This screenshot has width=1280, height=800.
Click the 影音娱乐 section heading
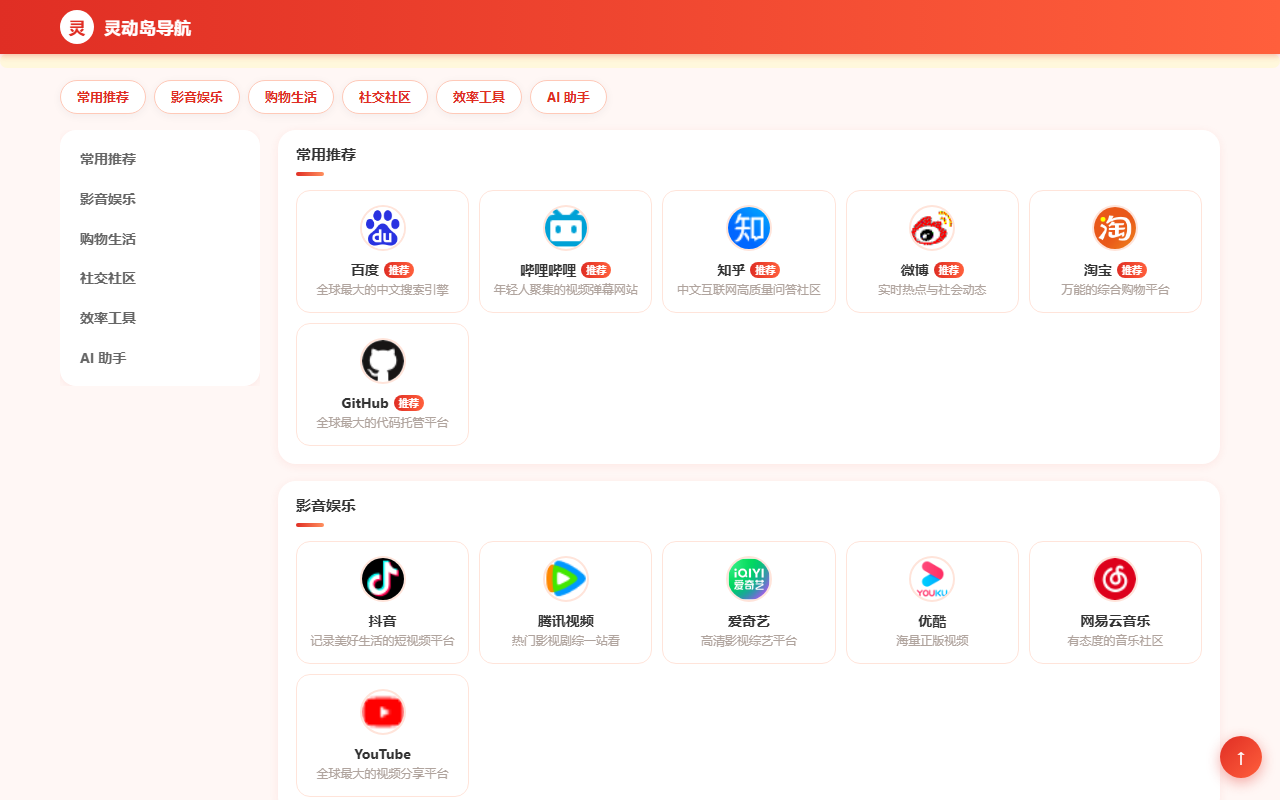coord(326,506)
